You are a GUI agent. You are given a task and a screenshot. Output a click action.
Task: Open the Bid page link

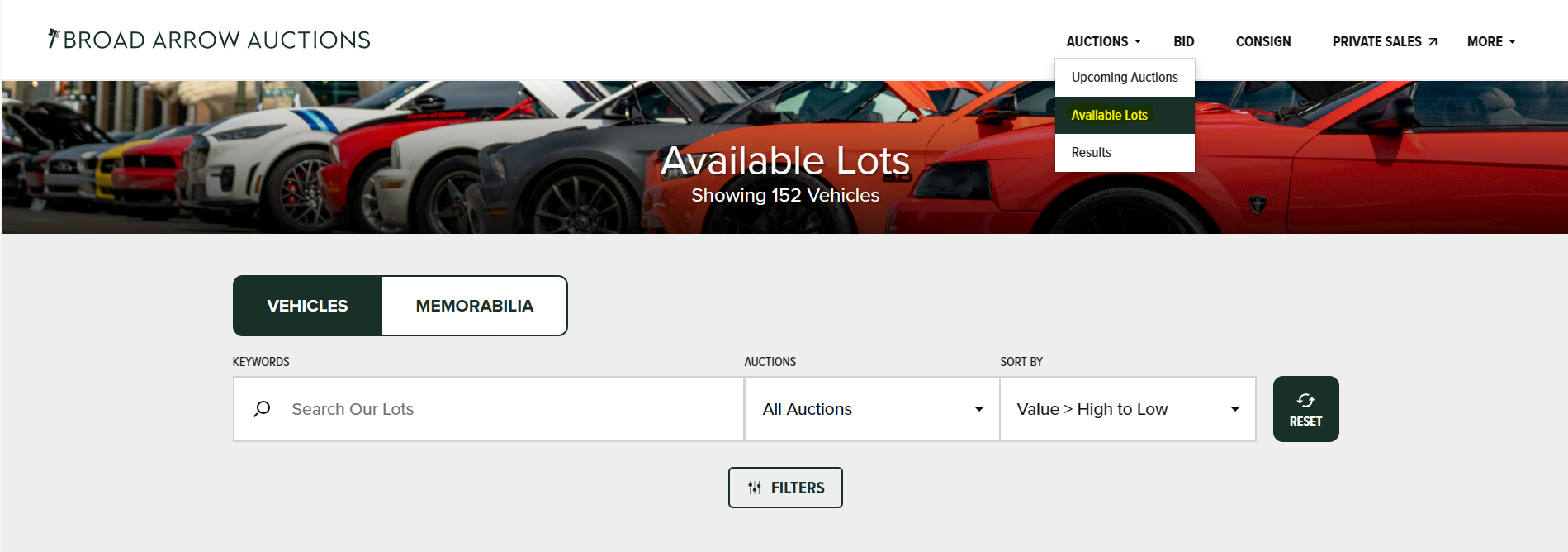coord(1184,41)
